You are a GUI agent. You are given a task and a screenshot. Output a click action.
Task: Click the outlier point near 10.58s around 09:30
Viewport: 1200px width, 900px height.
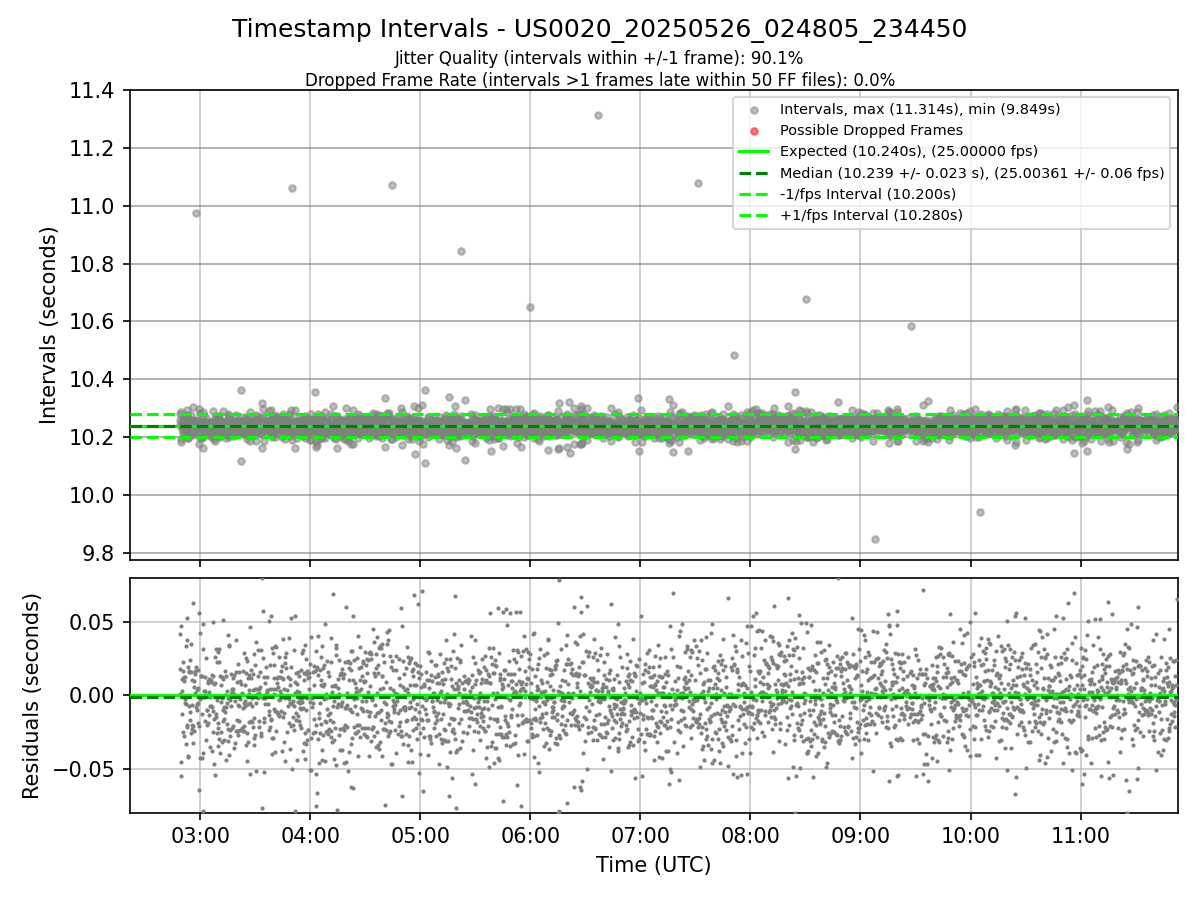pyautogui.click(x=911, y=326)
